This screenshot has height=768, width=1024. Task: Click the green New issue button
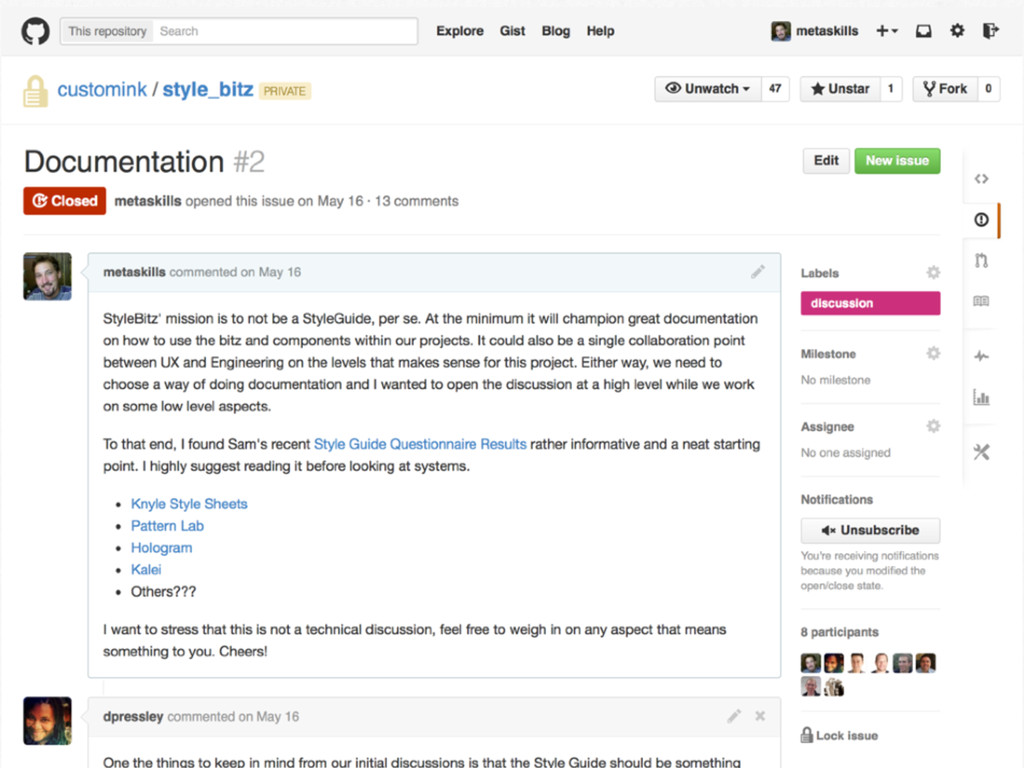pos(897,161)
